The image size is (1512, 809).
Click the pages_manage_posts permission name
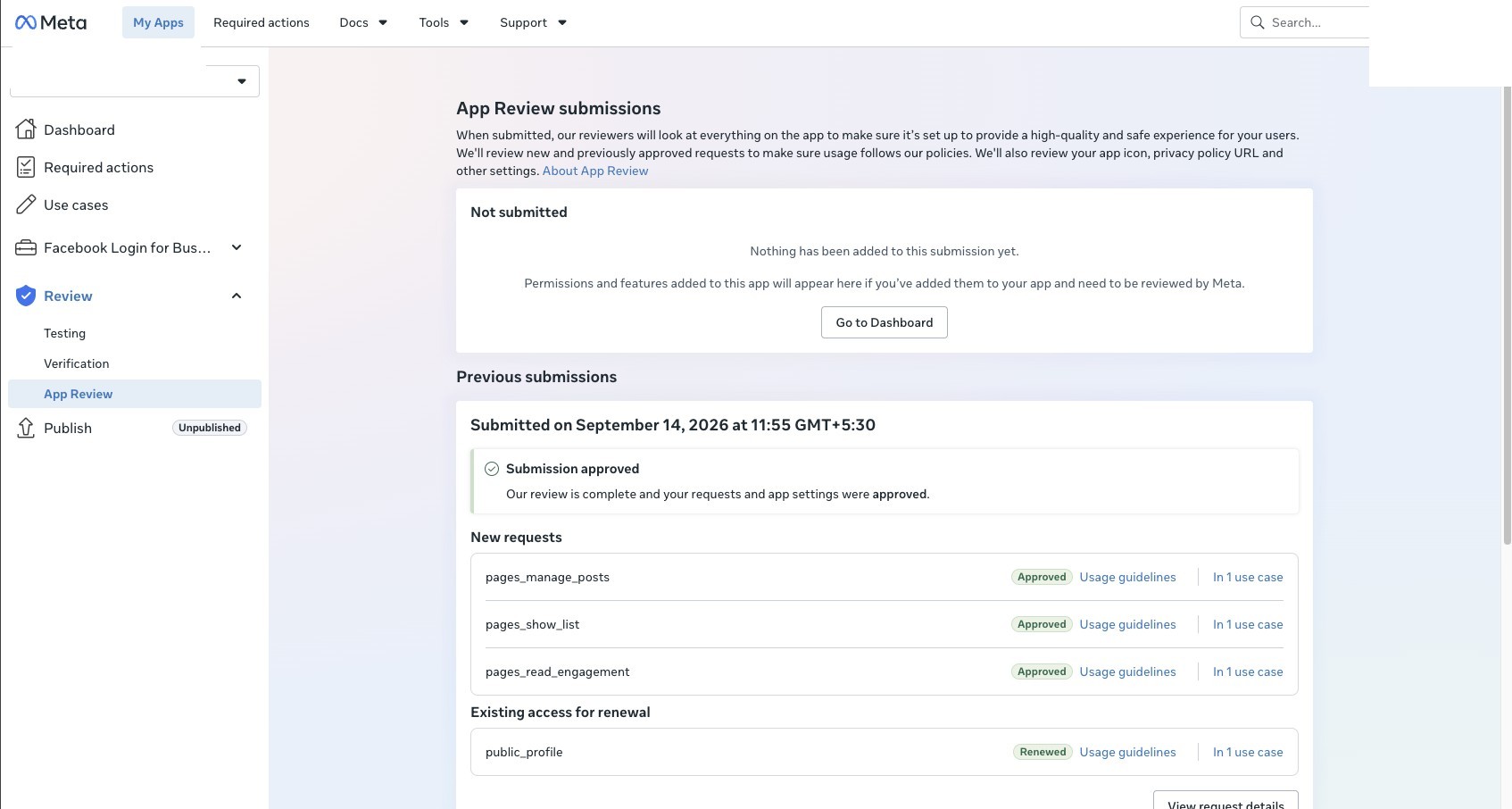point(547,577)
